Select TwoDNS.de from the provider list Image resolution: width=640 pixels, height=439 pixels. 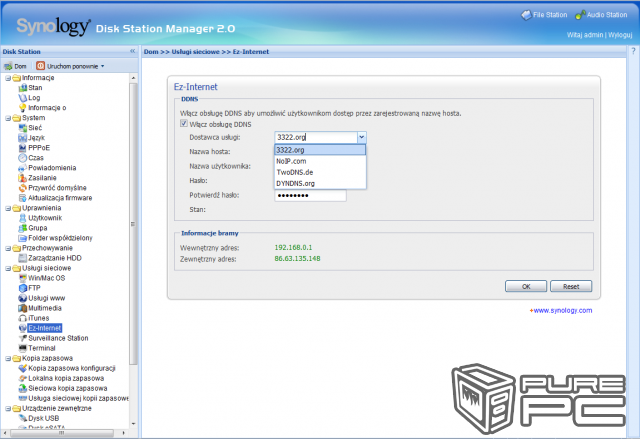point(320,172)
